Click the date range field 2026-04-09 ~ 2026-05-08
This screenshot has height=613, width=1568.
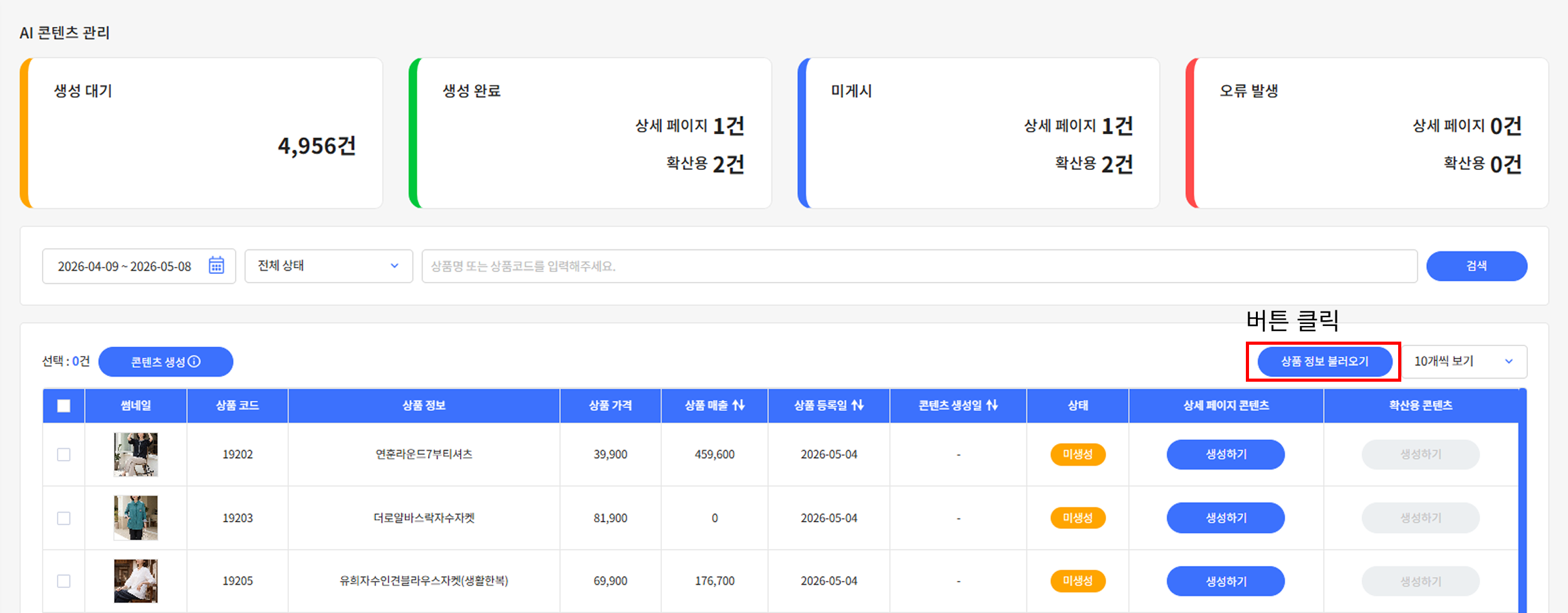[139, 266]
